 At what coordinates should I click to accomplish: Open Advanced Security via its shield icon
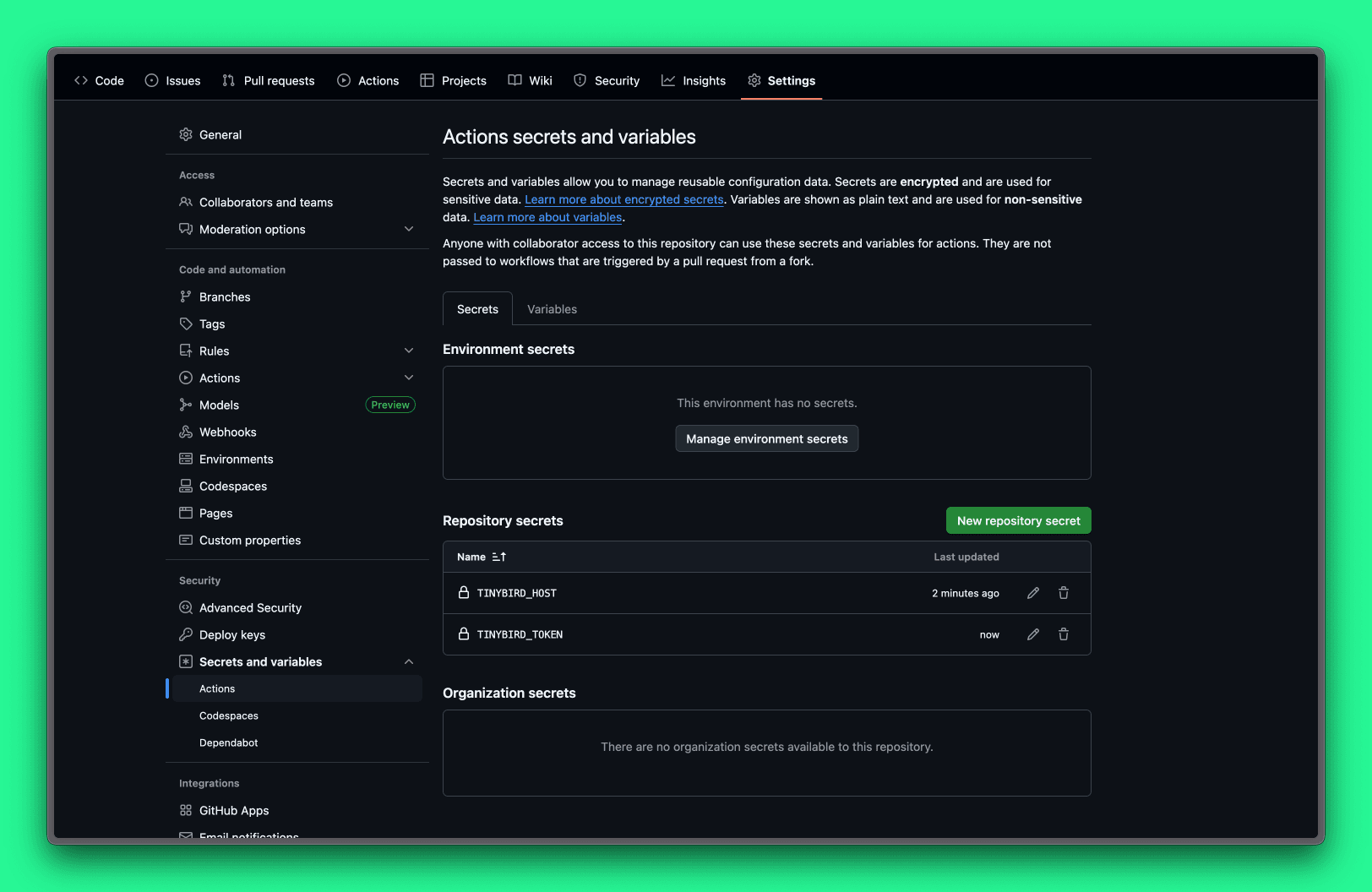[186, 607]
